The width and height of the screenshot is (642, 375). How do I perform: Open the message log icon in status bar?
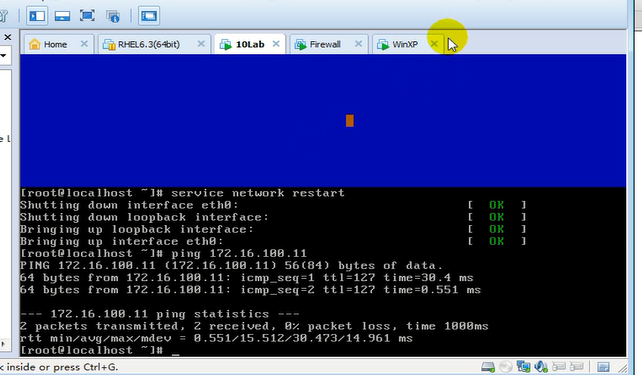[603, 367]
